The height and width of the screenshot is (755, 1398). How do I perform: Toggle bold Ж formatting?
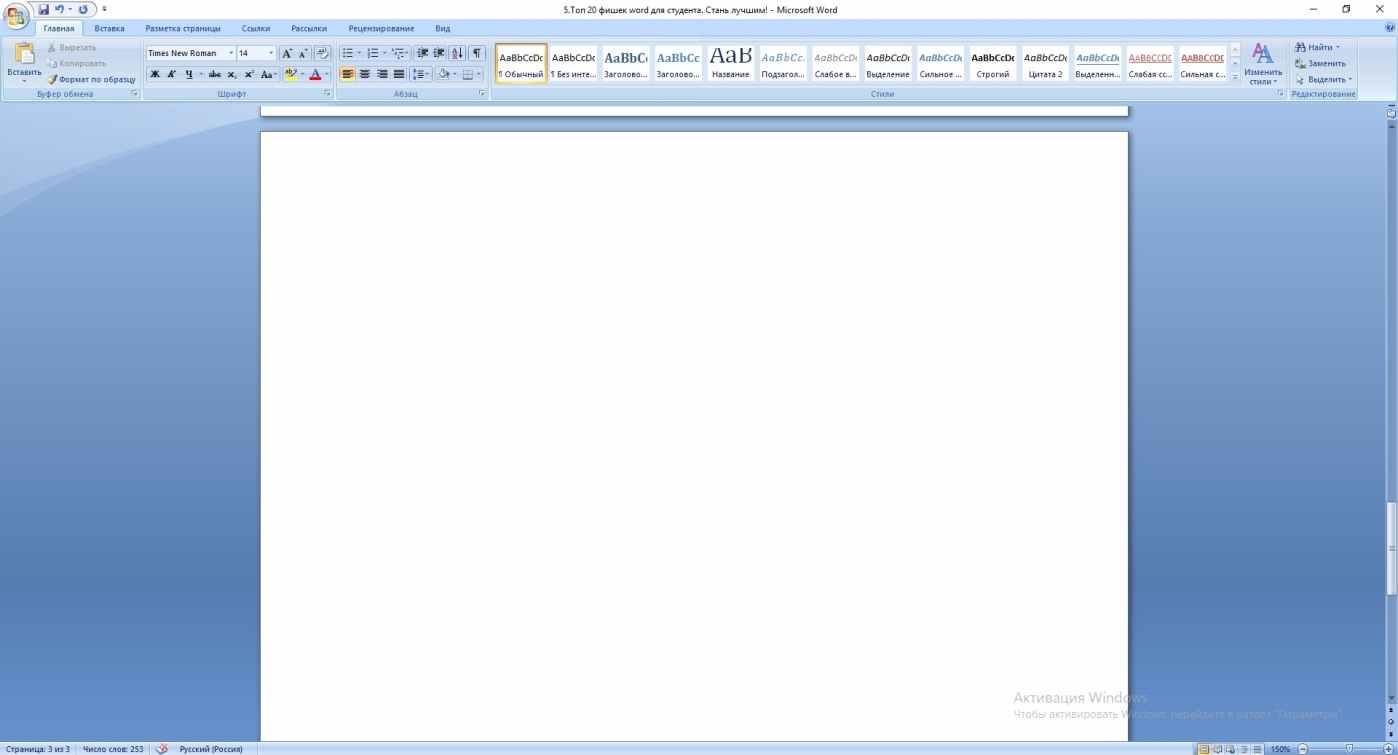pyautogui.click(x=155, y=74)
